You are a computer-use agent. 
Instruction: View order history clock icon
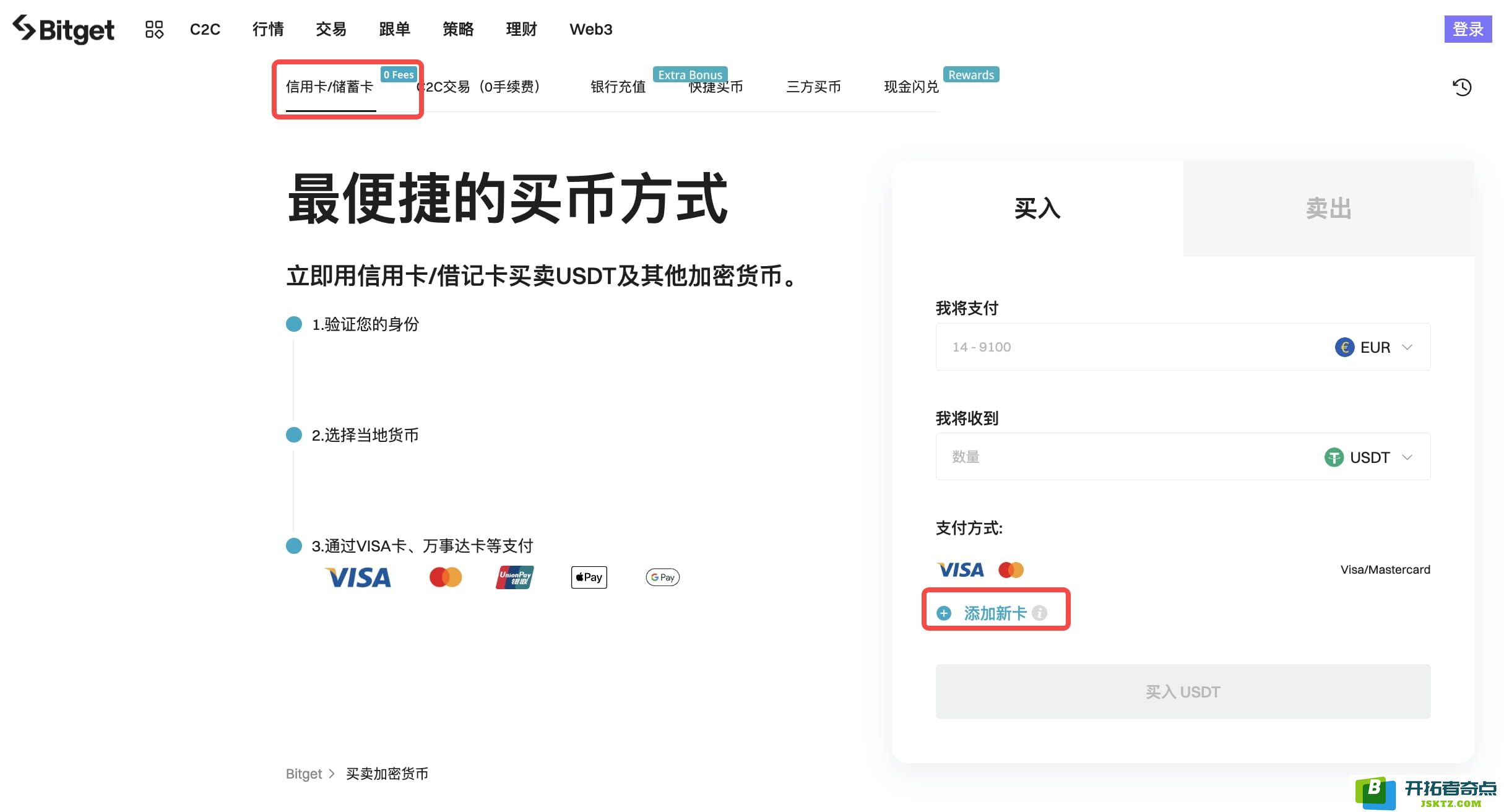click(x=1462, y=87)
